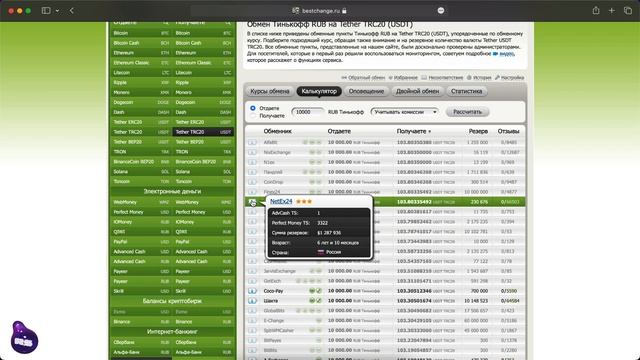This screenshot has width=640, height=360.
Task: Click info icon of highlighted NetEx24 row
Action: tap(252, 202)
